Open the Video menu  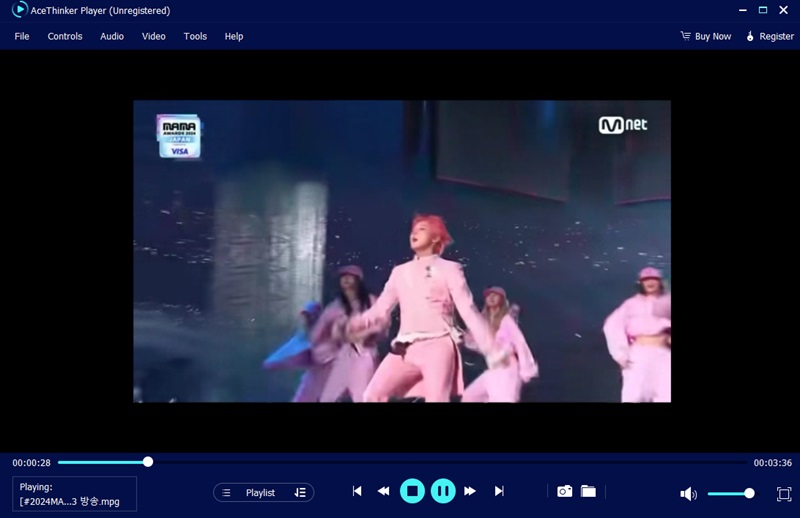tap(154, 36)
